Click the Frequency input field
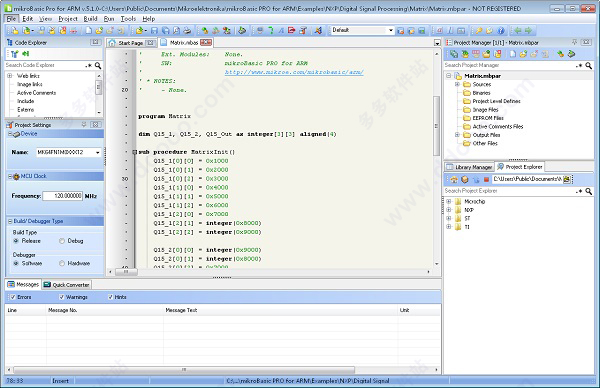Image resolution: width=600 pixels, height=388 pixels. [x=62, y=196]
